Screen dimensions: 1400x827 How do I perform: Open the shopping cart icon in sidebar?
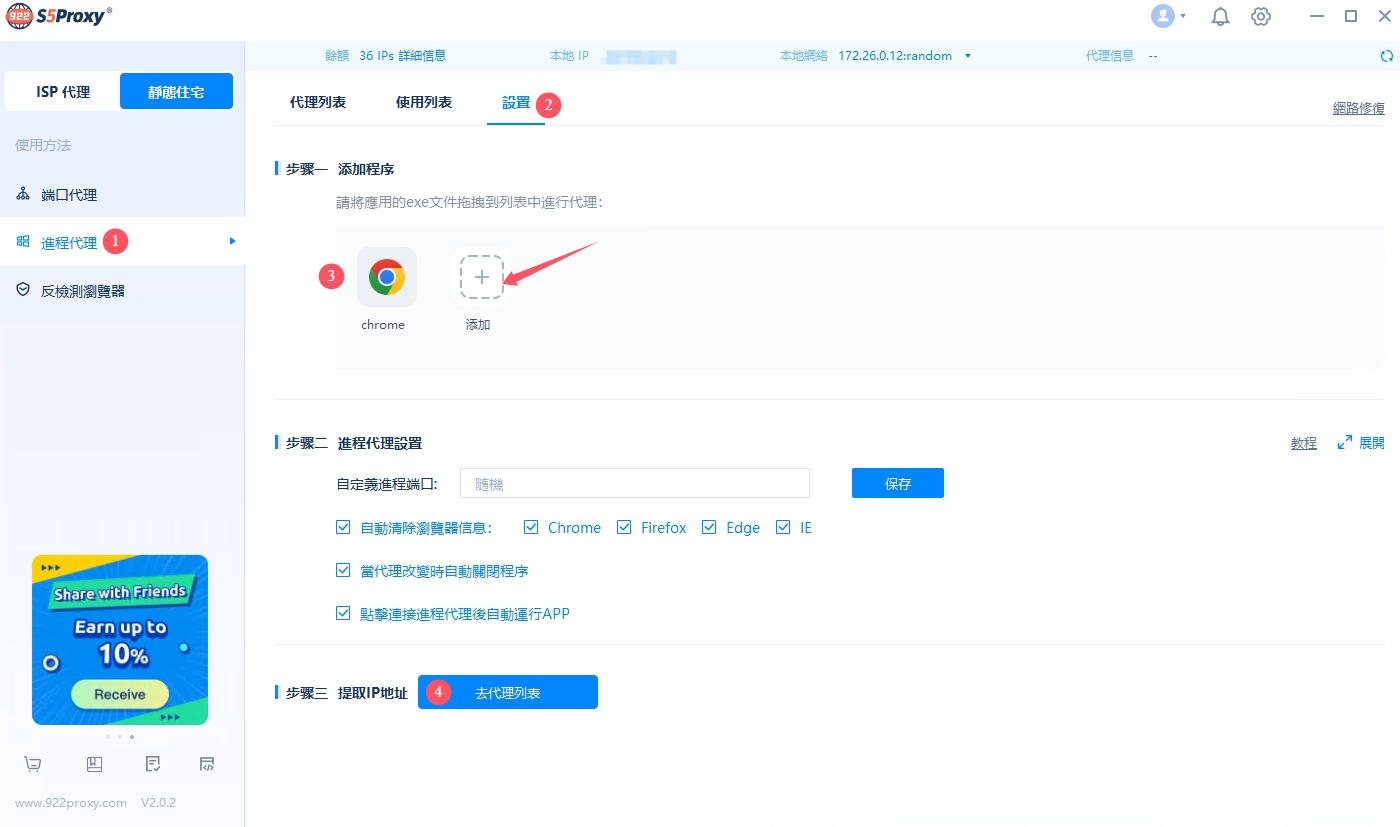(x=33, y=764)
